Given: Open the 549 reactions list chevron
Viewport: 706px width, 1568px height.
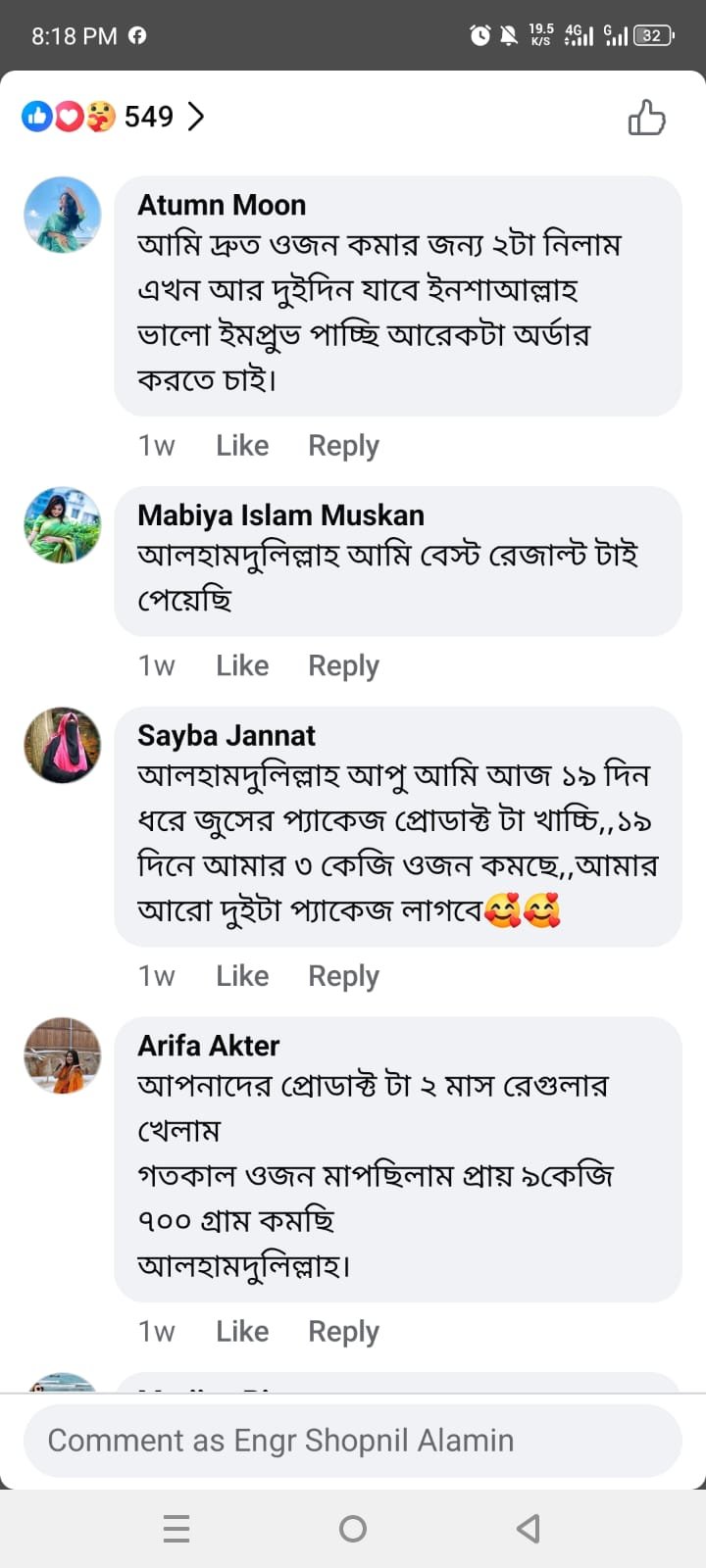Looking at the screenshot, I should pyautogui.click(x=197, y=117).
